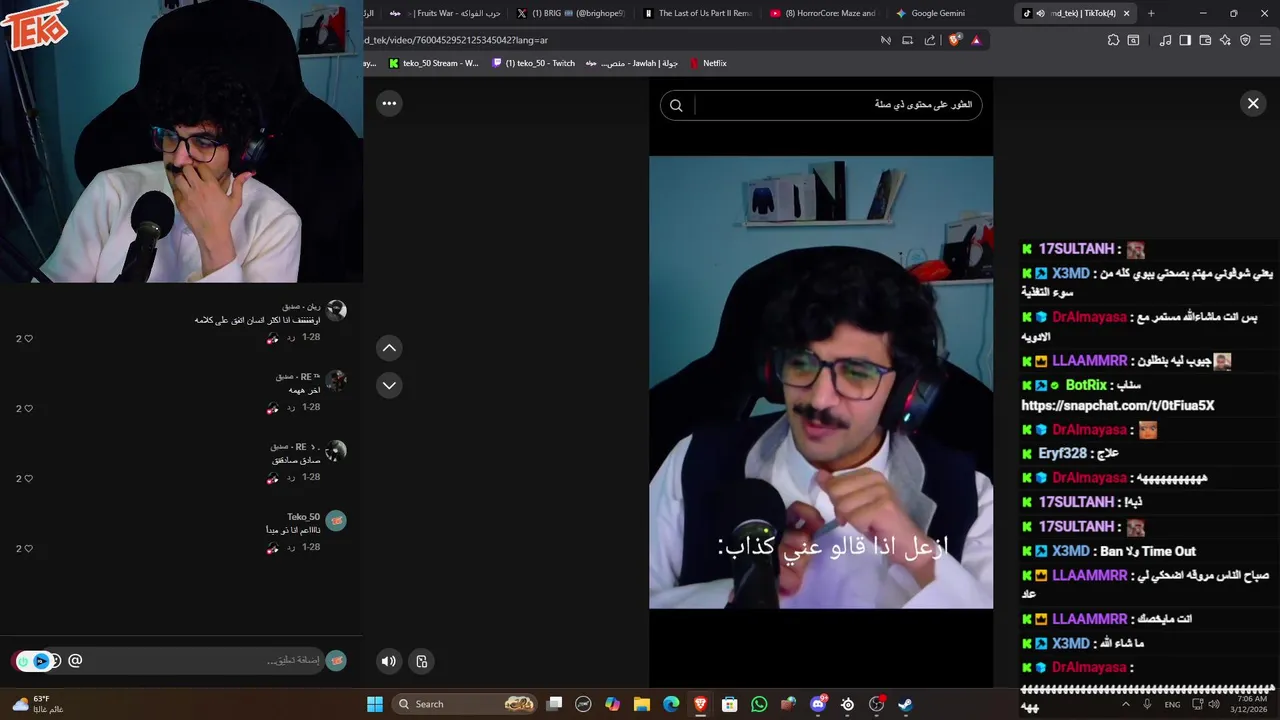Go to previous video with up arrow
The image size is (1280, 720).
pyautogui.click(x=389, y=348)
